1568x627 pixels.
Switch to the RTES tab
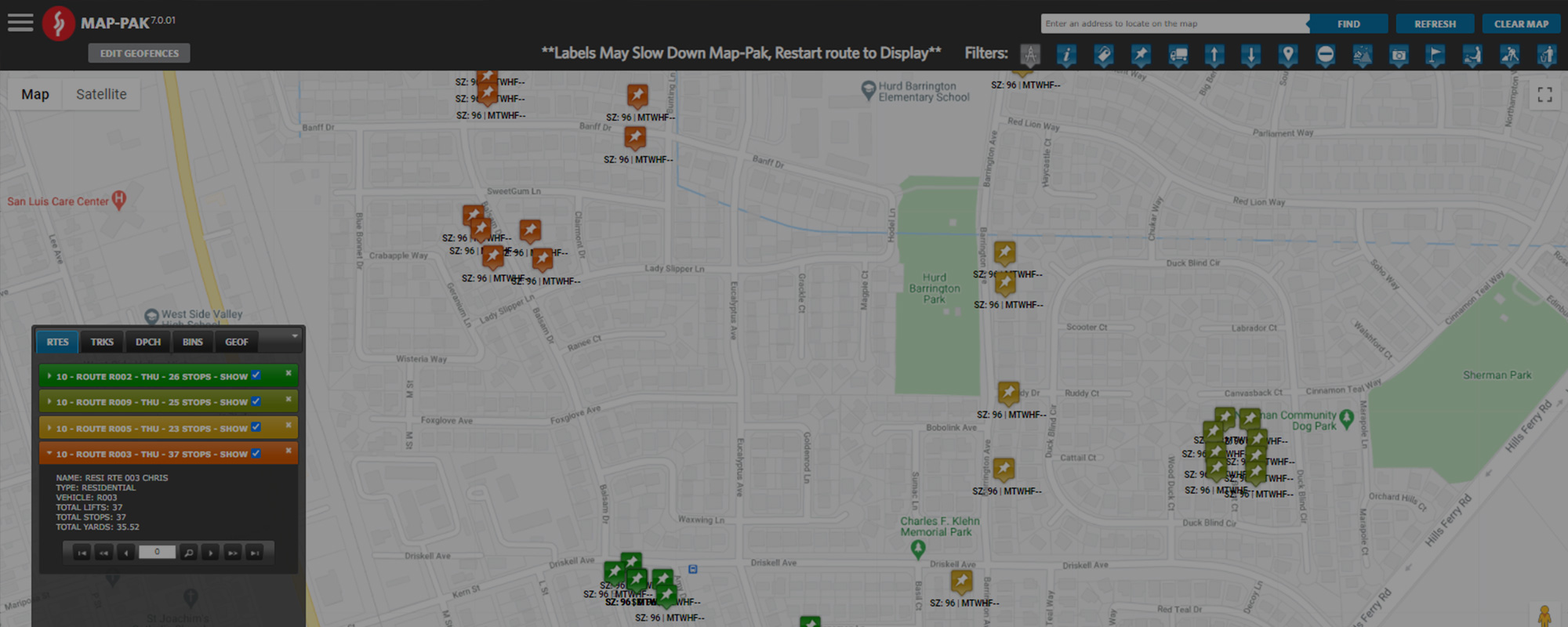click(x=57, y=342)
